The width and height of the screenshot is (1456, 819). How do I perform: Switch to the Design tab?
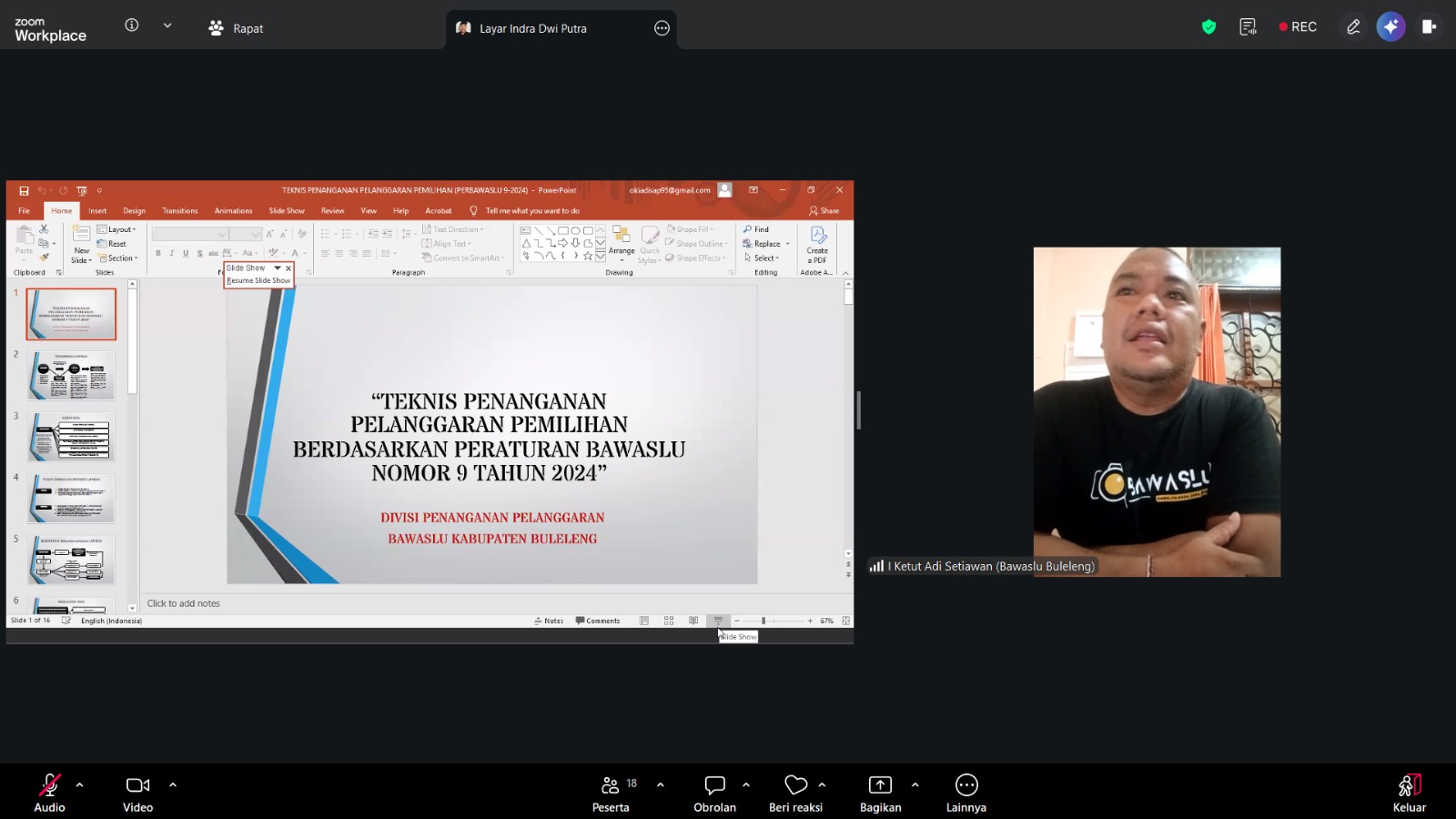click(135, 210)
